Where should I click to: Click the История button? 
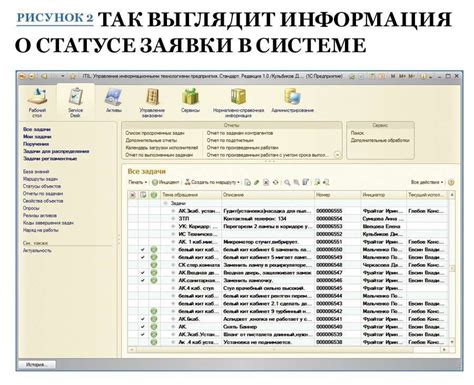[x=37, y=365]
